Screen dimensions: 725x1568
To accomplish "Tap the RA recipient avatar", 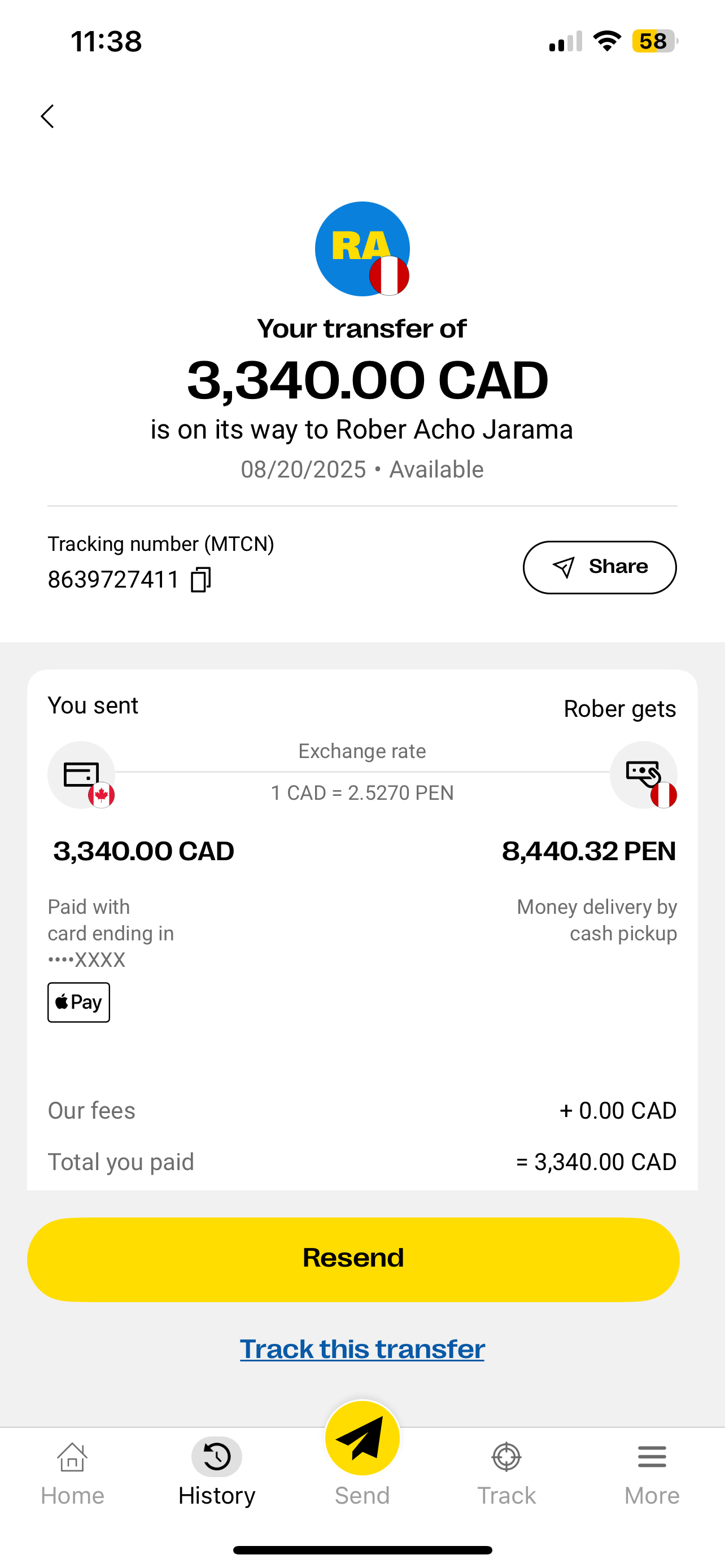I will 362,249.
